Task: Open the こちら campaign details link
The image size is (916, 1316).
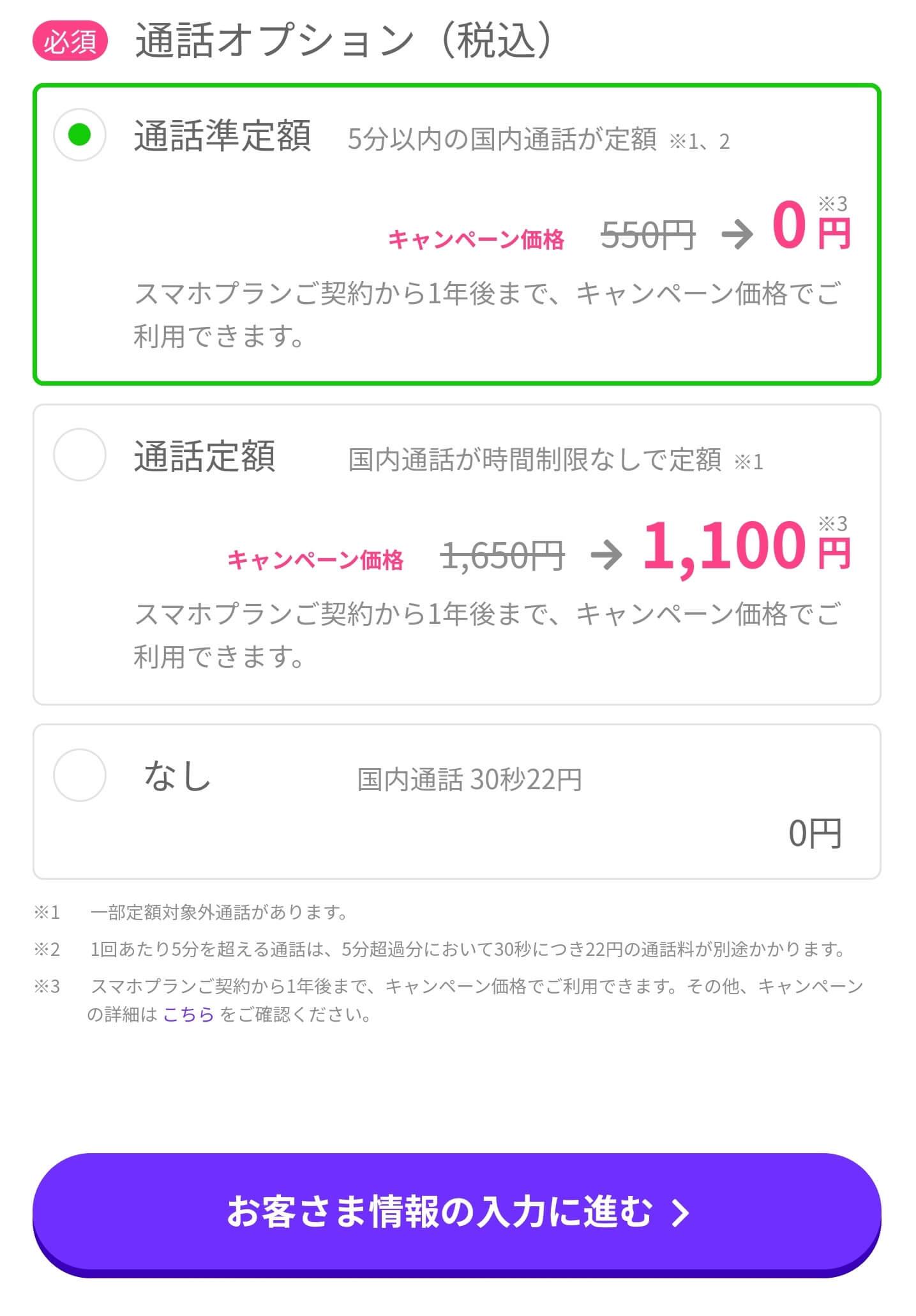Action: tap(188, 1015)
